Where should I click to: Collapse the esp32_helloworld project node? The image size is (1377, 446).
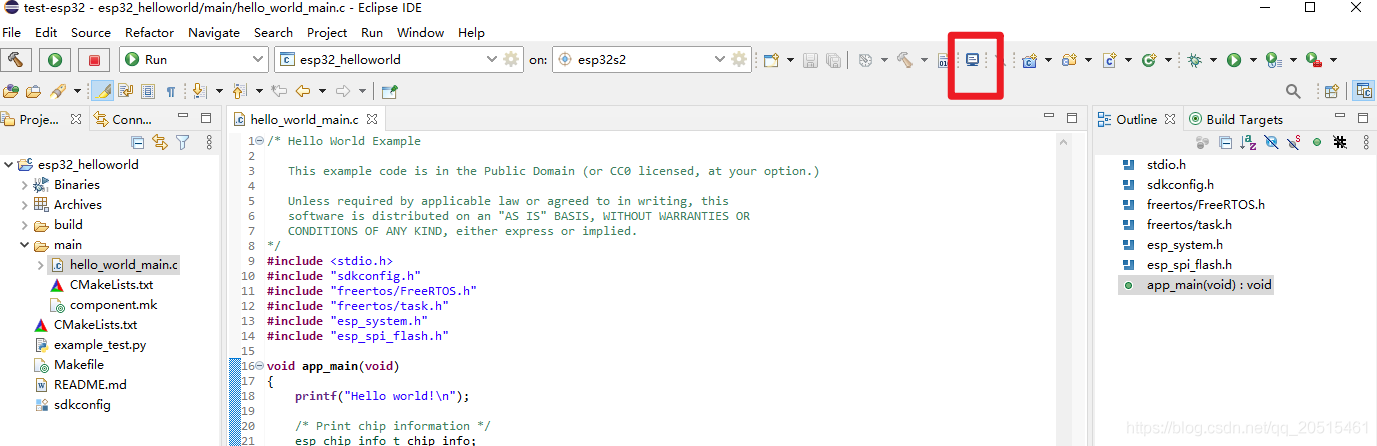[x=8, y=164]
